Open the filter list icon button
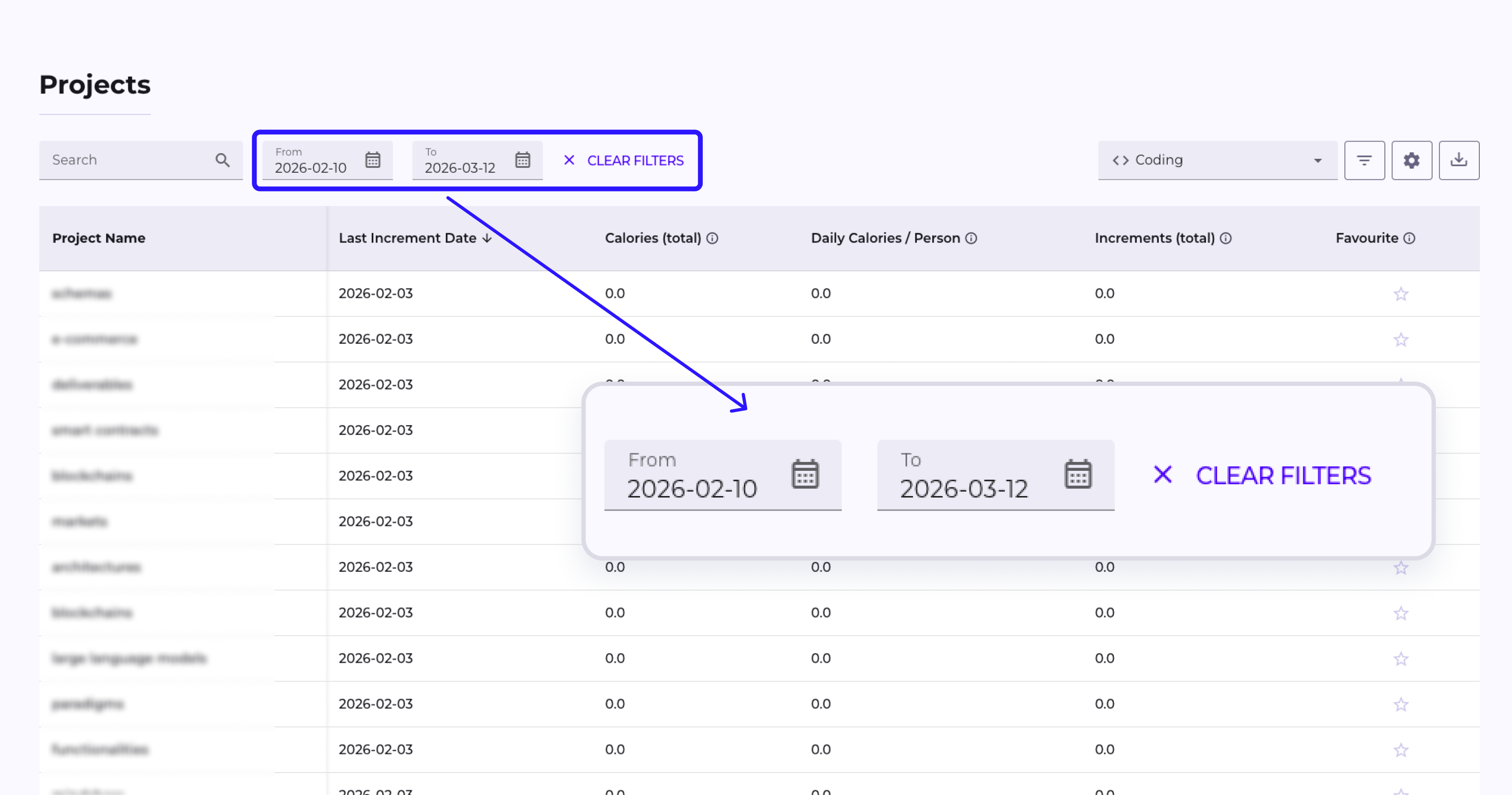This screenshot has height=795, width=1512. tap(1364, 160)
